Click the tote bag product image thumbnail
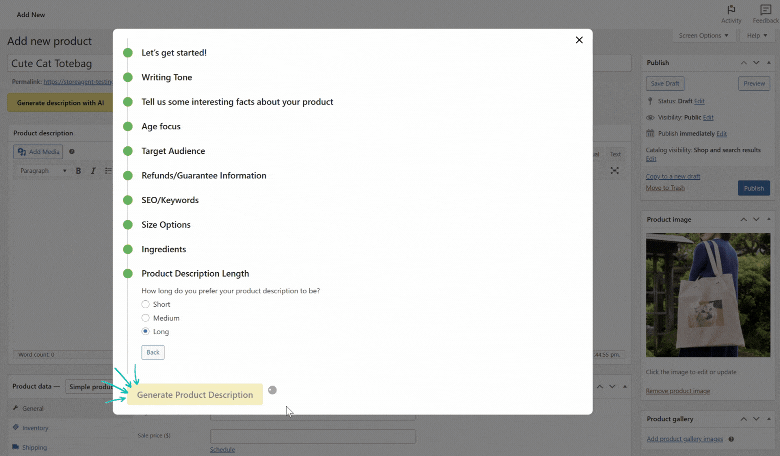The height and width of the screenshot is (456, 780). tap(708, 295)
